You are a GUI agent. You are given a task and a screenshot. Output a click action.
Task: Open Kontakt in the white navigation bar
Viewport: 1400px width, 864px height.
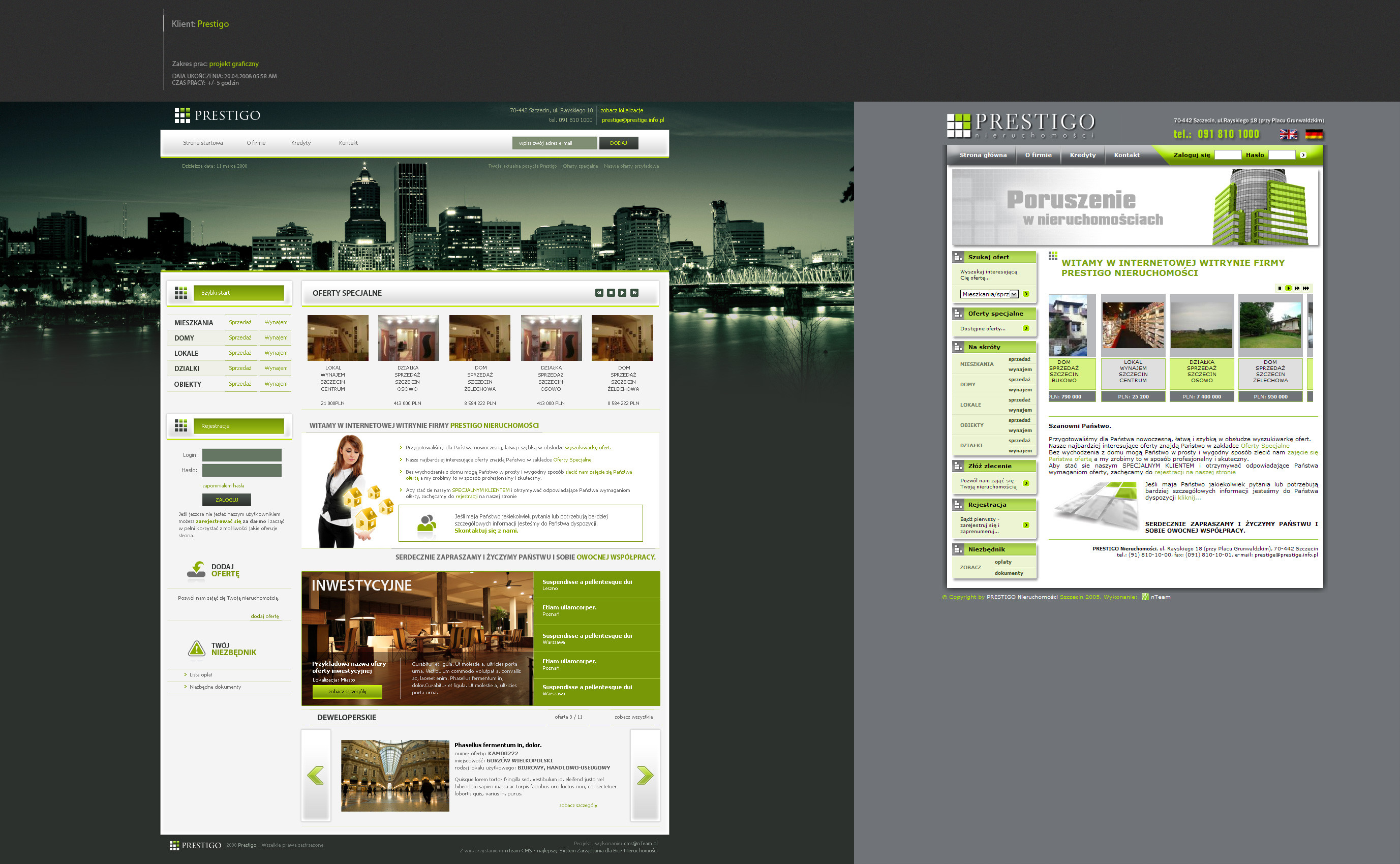(348, 143)
